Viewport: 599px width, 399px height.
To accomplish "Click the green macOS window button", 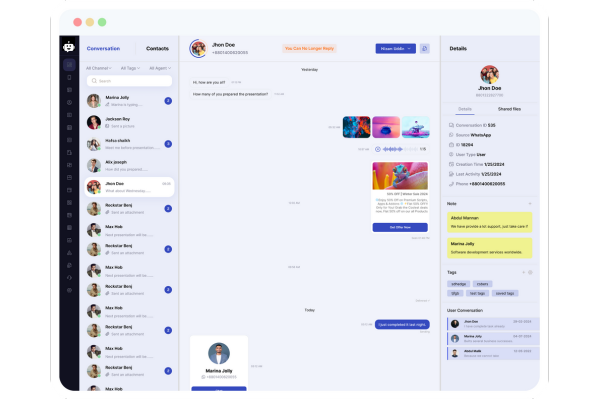I will point(102,22).
